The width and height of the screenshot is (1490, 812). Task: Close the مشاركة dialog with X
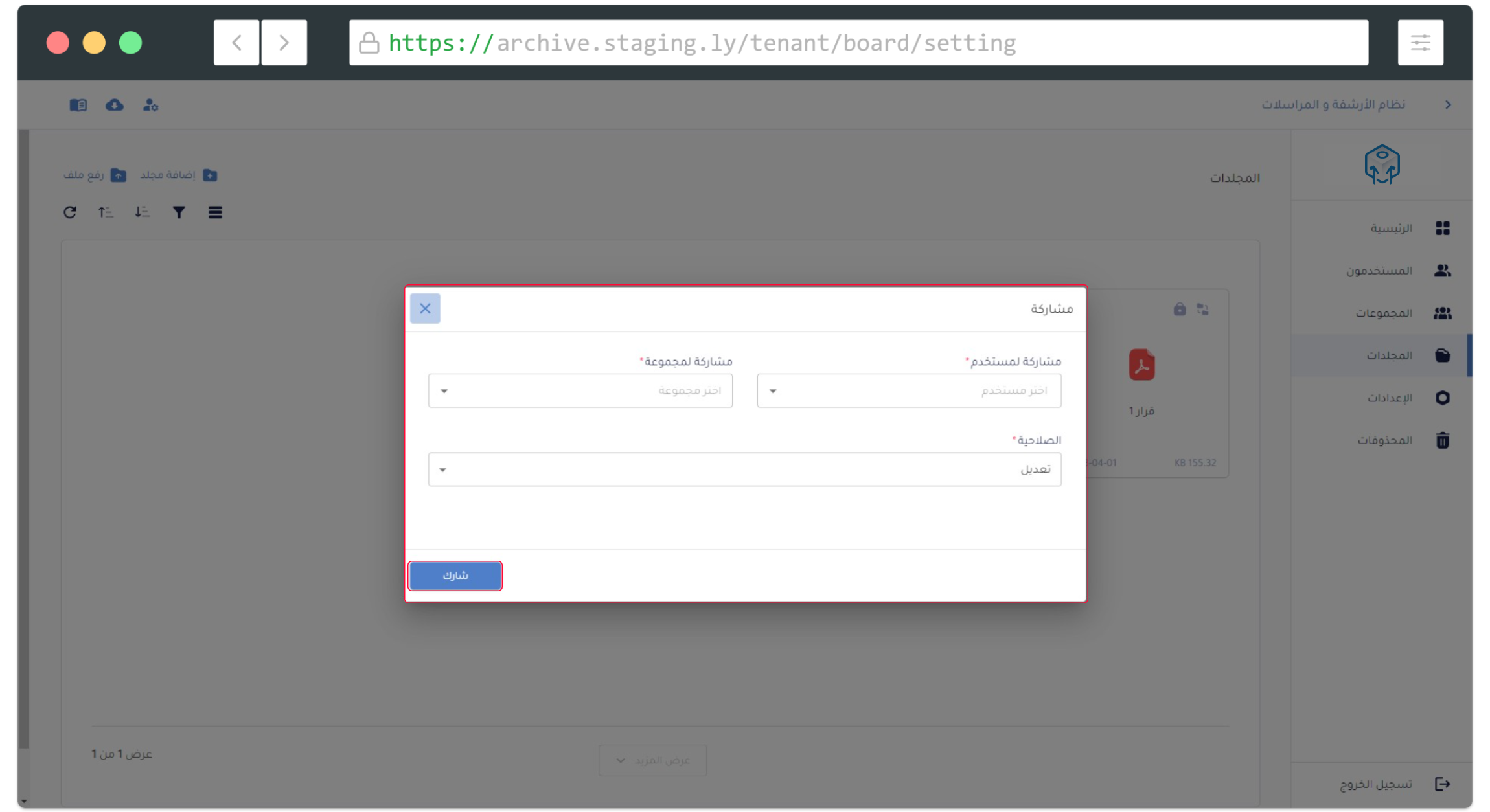(425, 308)
